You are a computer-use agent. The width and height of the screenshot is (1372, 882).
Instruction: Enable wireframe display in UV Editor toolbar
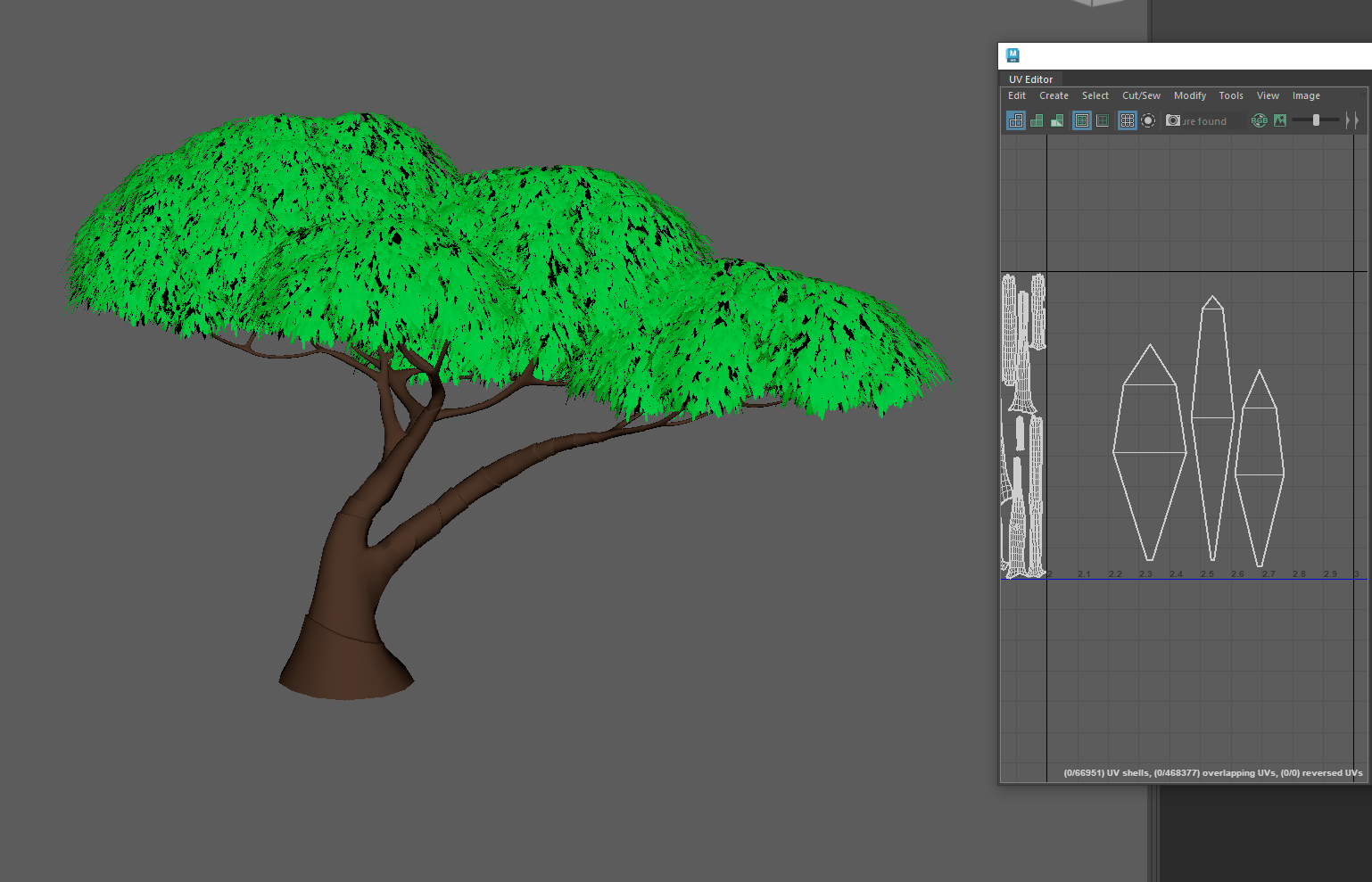tap(1016, 120)
